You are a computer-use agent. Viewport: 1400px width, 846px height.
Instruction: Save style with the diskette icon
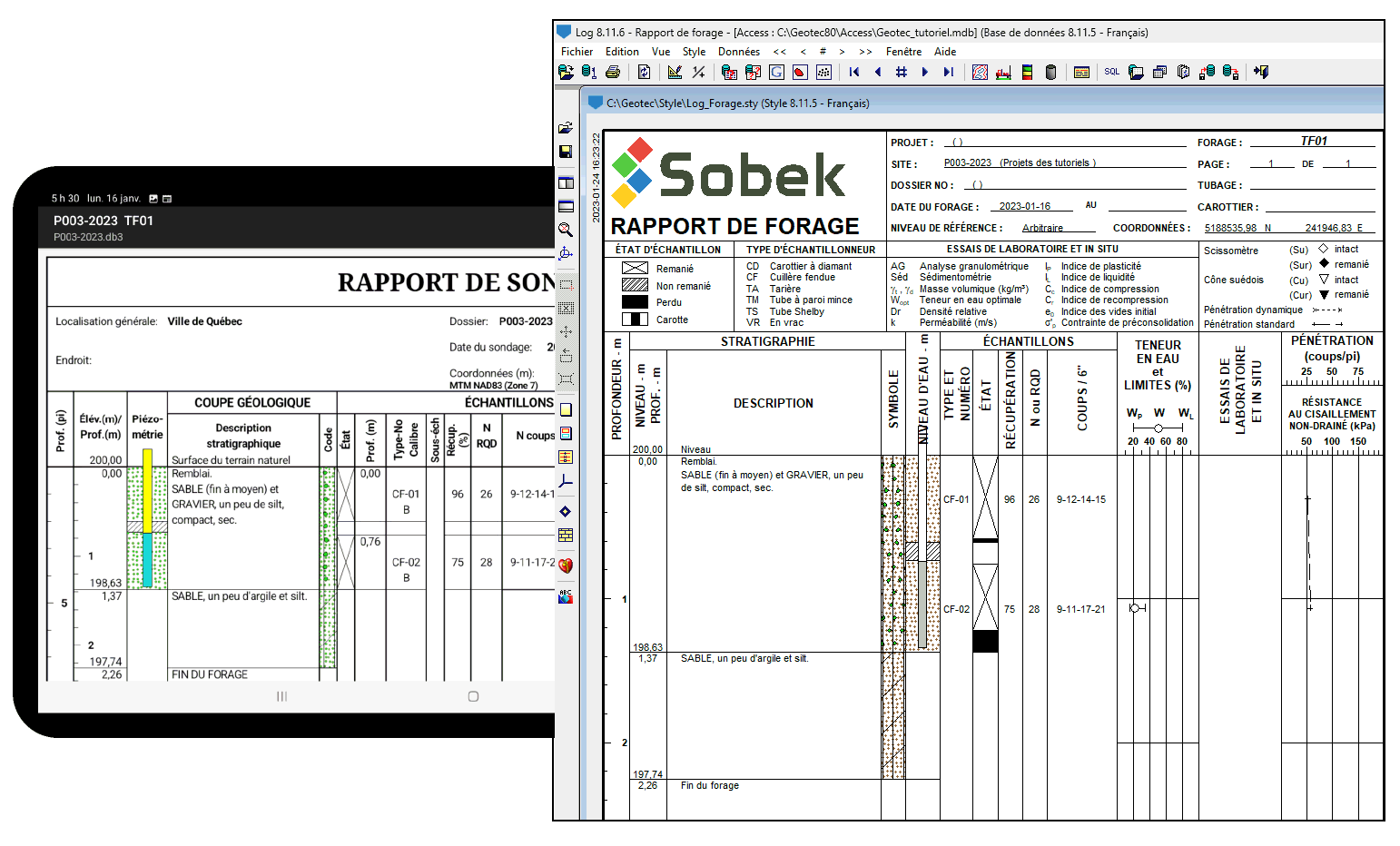[x=566, y=152]
